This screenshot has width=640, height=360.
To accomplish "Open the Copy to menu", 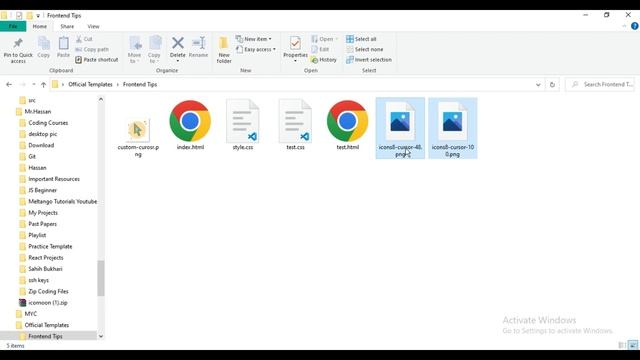I will coord(154,50).
